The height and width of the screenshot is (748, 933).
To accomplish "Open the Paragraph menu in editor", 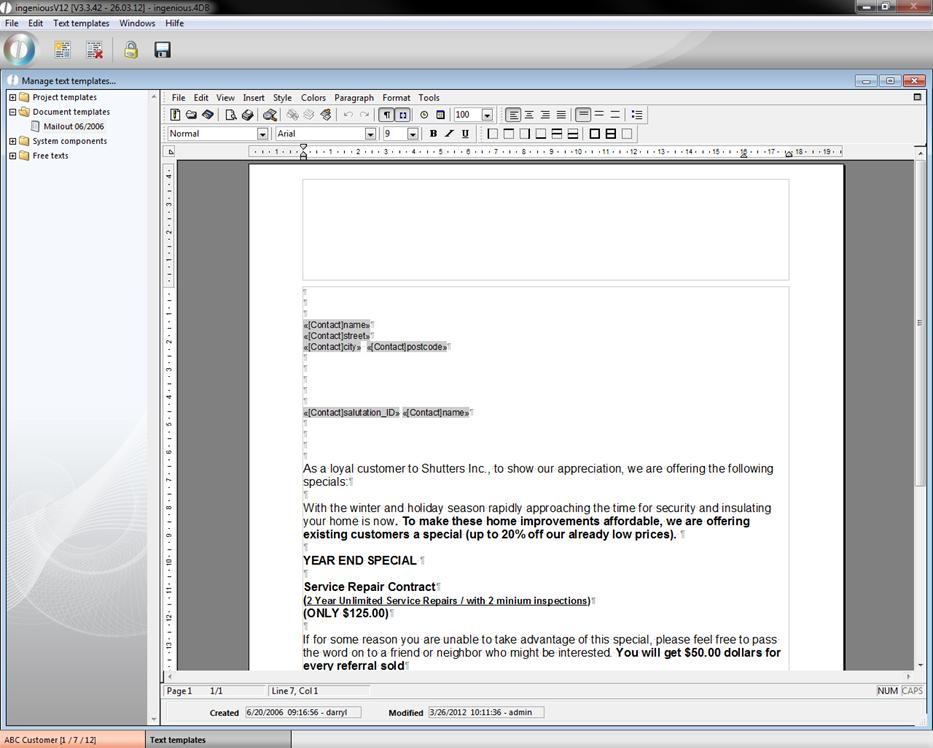I will 353,98.
